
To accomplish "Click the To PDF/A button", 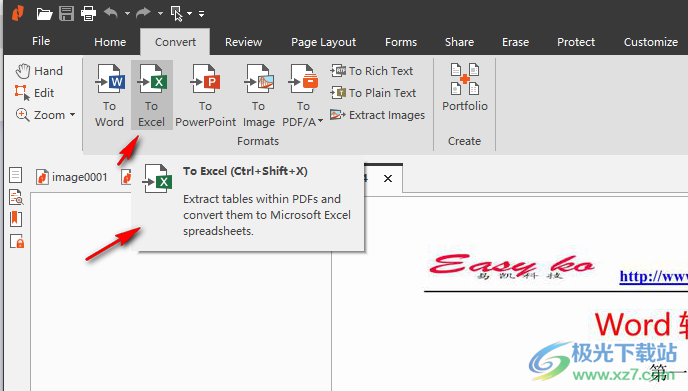I will 302,95.
